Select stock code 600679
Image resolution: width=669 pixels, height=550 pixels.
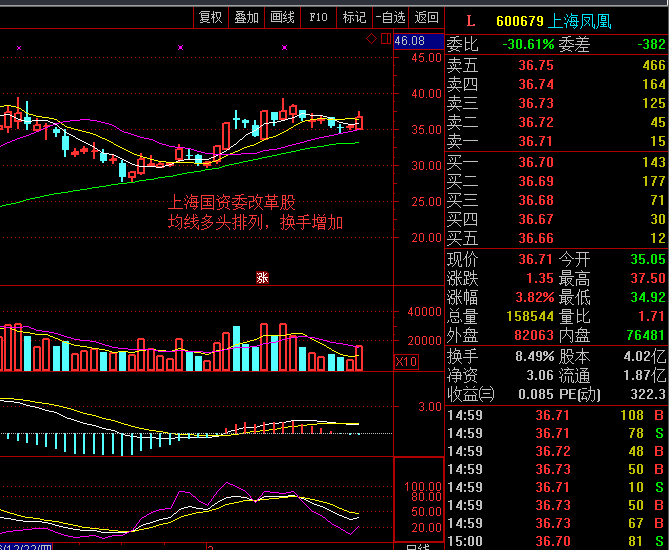[x=520, y=21]
